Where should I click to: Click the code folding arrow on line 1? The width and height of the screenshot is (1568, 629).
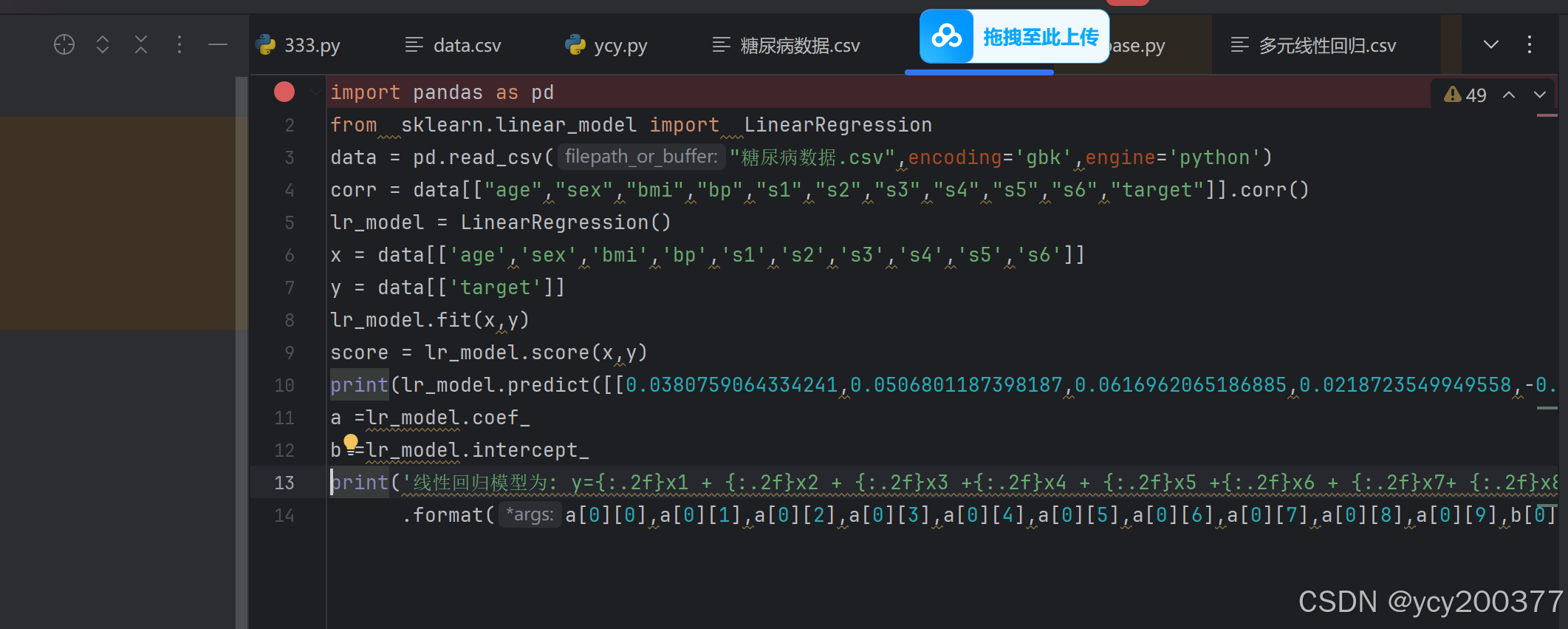point(315,92)
